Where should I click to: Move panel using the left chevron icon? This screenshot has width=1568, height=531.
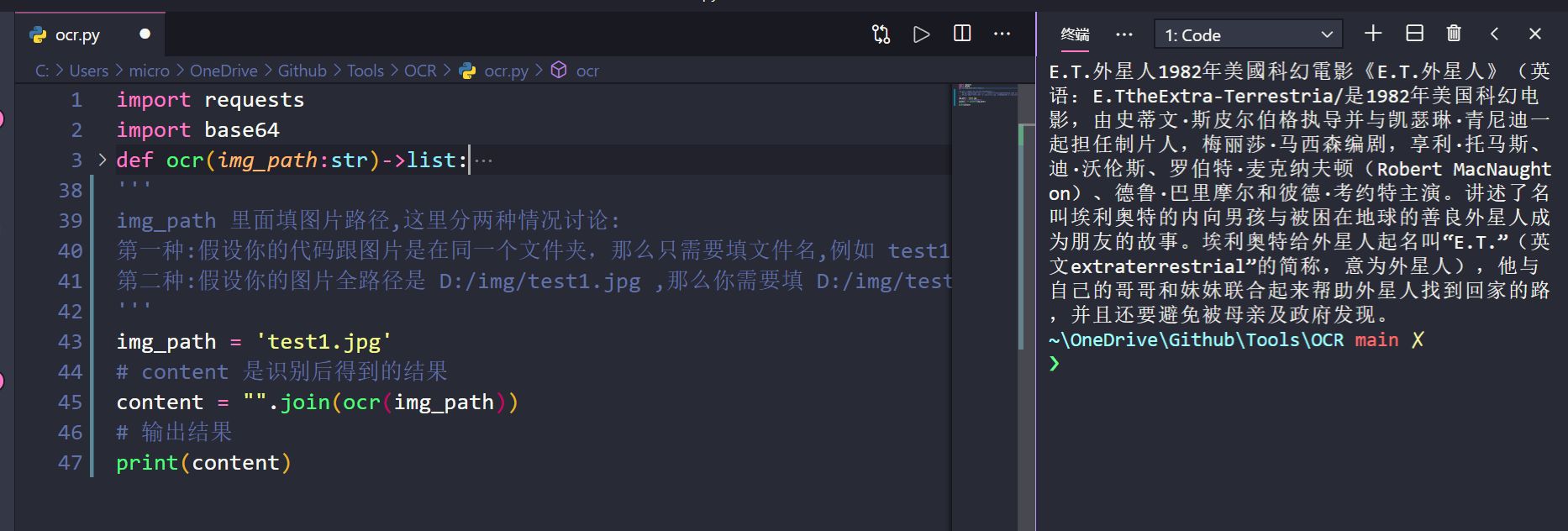tap(1495, 34)
